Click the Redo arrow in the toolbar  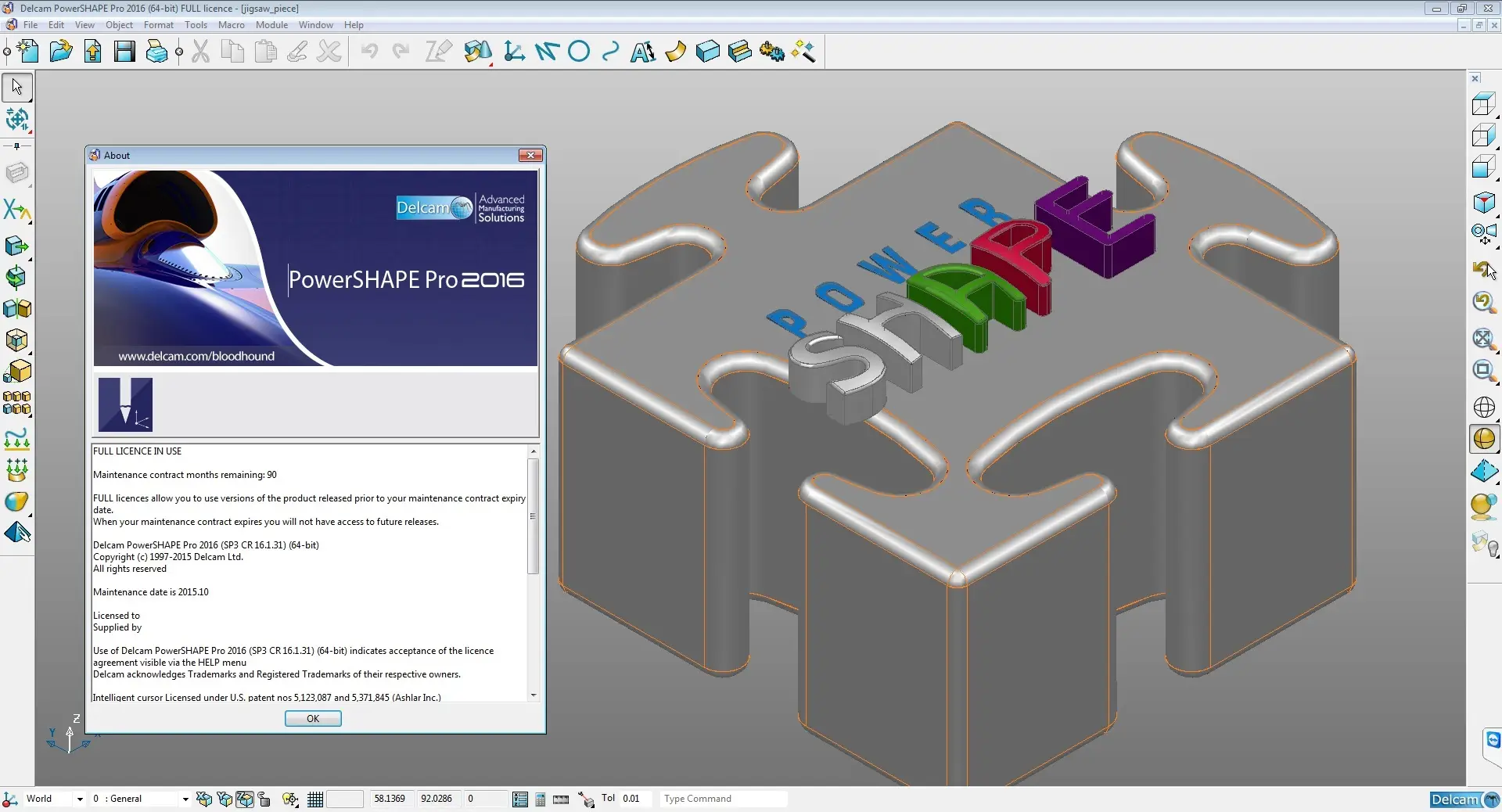401,52
